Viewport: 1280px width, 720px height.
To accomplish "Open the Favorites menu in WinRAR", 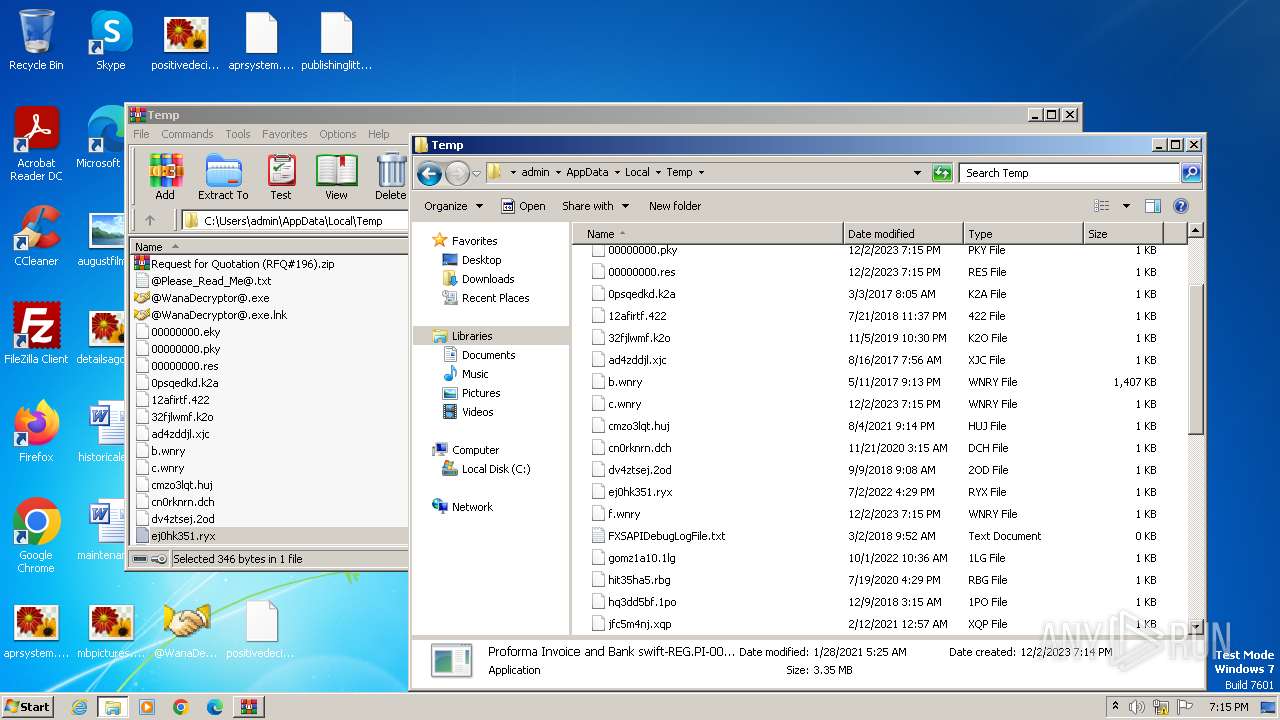I will coord(285,134).
